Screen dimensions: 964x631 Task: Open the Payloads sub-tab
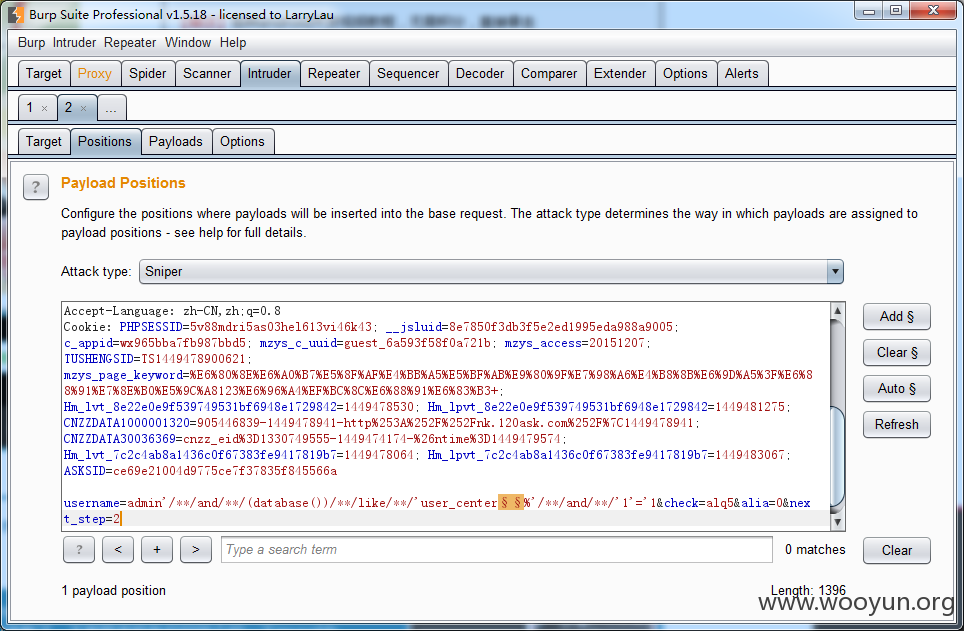(176, 141)
